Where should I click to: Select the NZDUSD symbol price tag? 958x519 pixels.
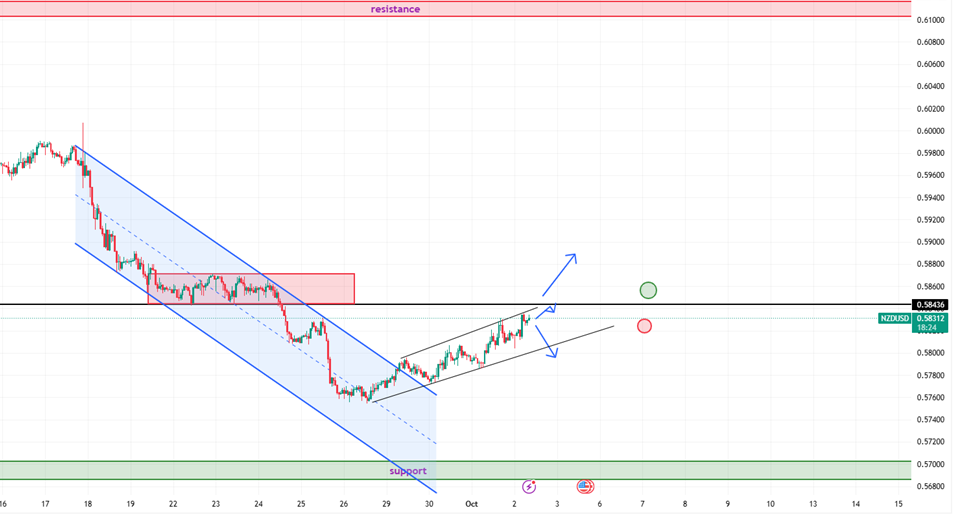point(894,318)
